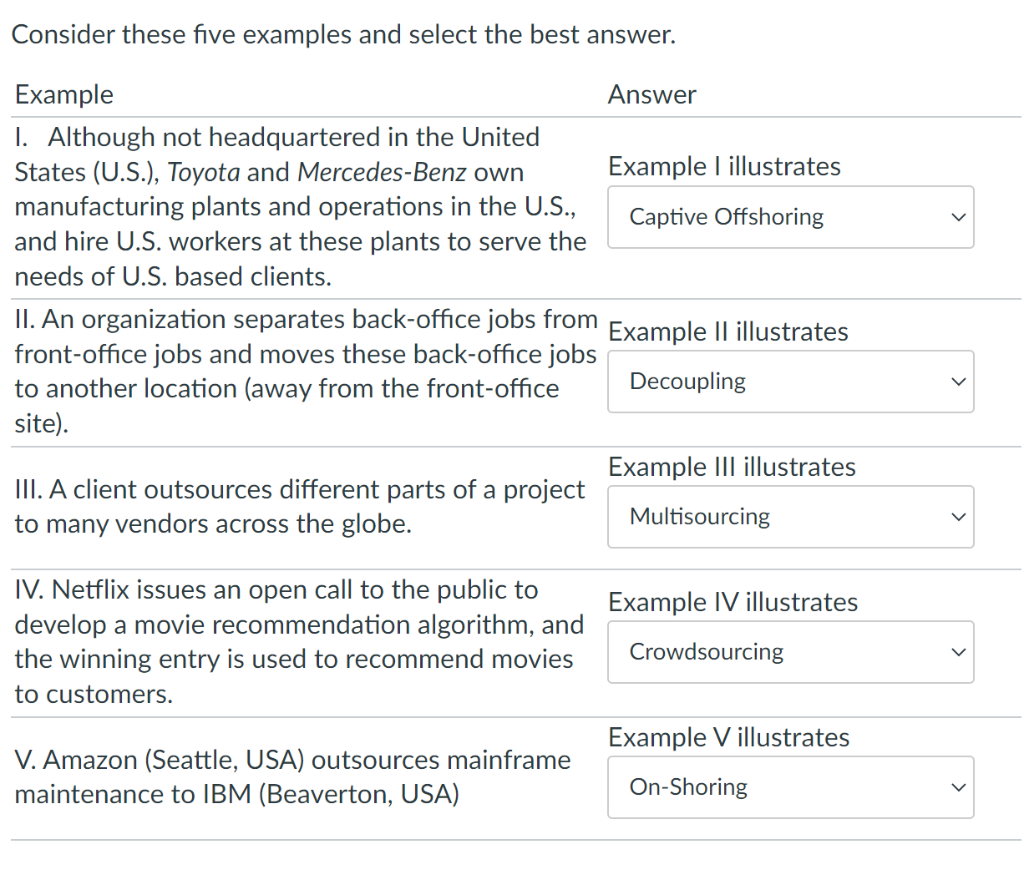
Task: Select the current answer Multisourcing
Action: [x=700, y=517]
